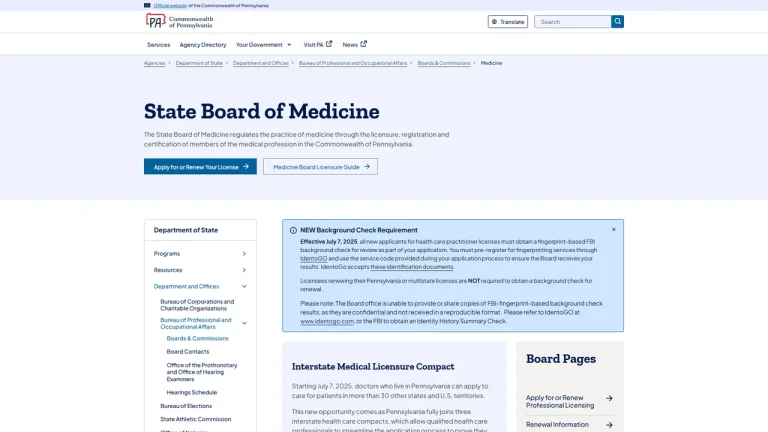Open Programs in the sidebar
768x432 pixels.
[x=167, y=254]
